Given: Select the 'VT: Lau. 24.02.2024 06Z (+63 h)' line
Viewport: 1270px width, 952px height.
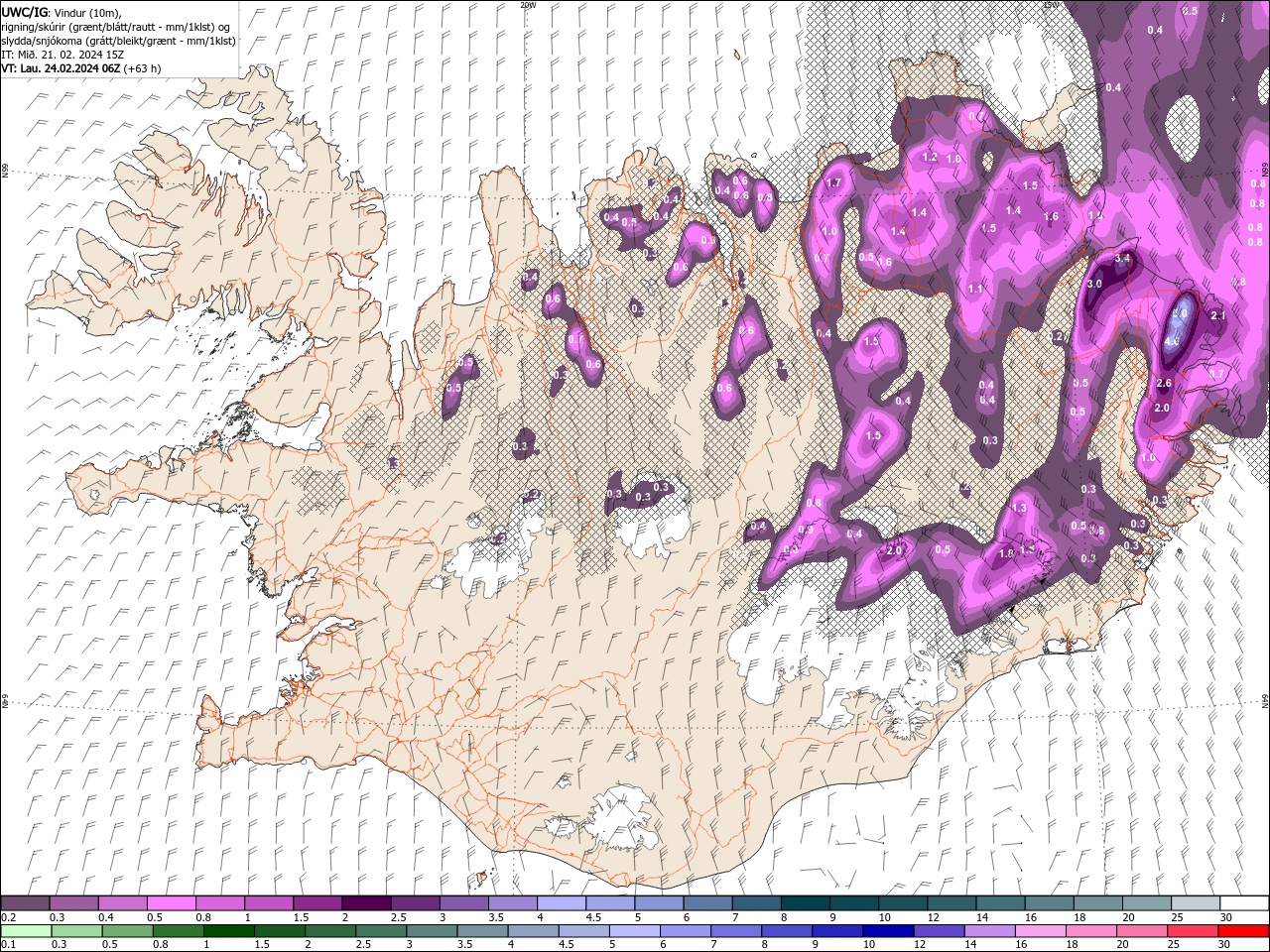Looking at the screenshot, I should pos(81,68).
